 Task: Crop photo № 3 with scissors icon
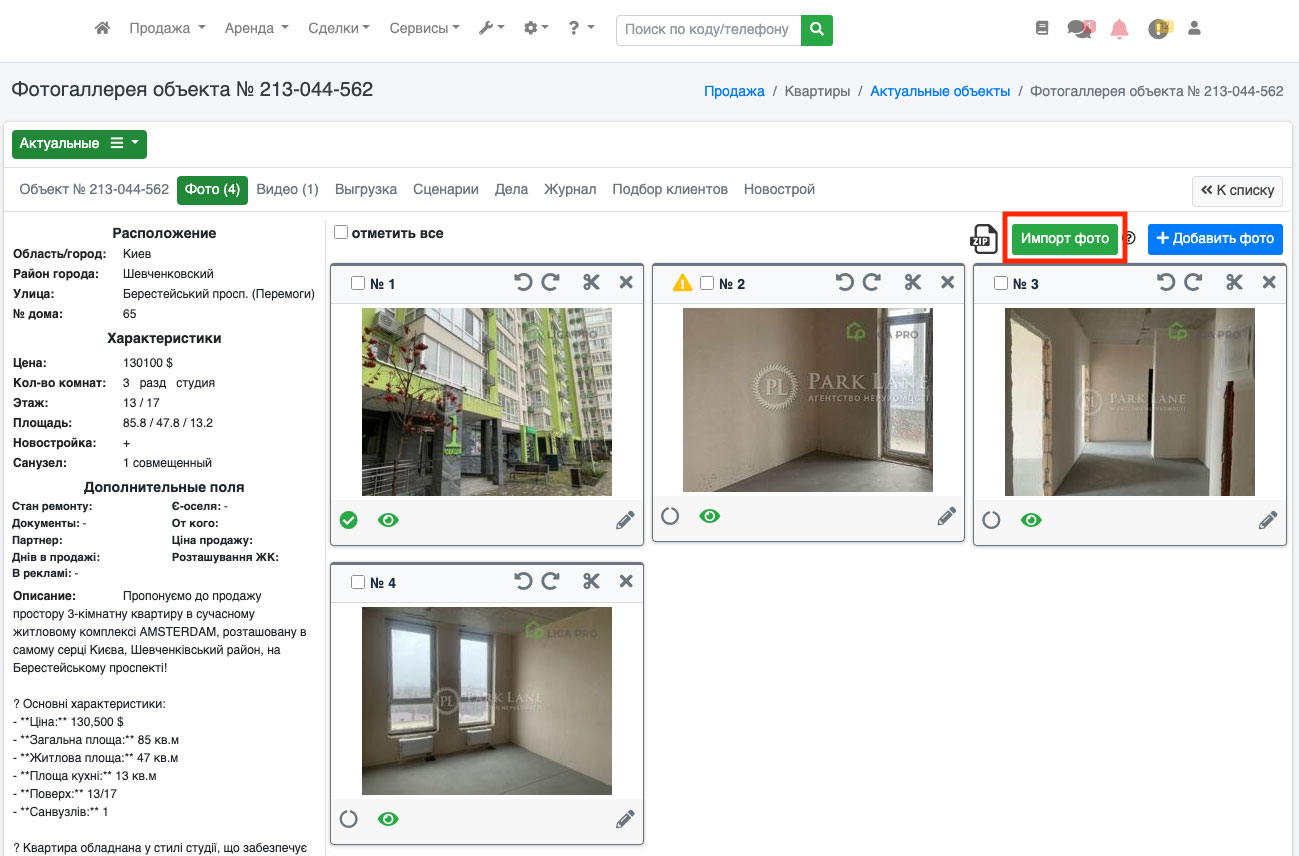coord(1234,283)
